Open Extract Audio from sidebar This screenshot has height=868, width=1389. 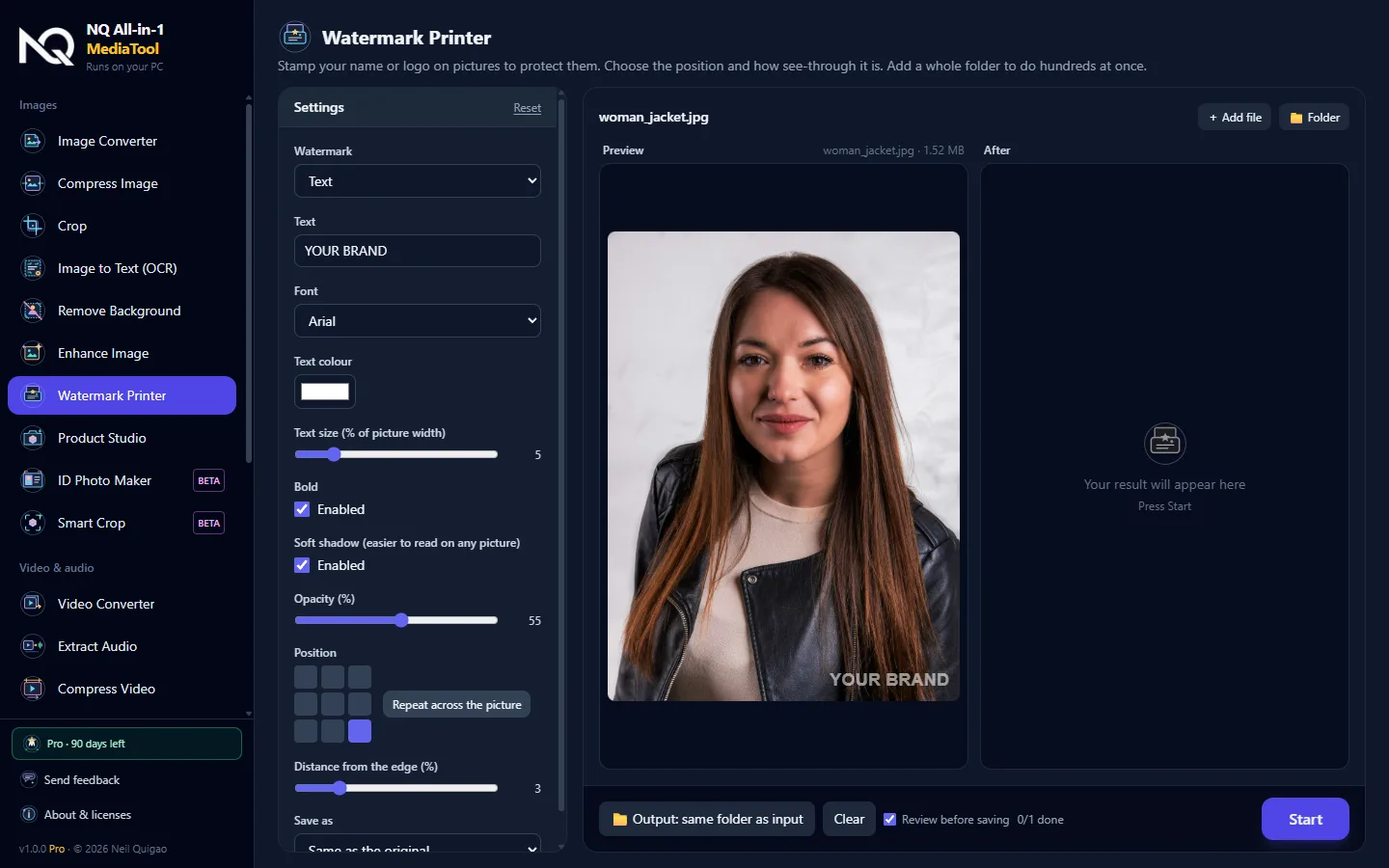pyautogui.click(x=122, y=646)
